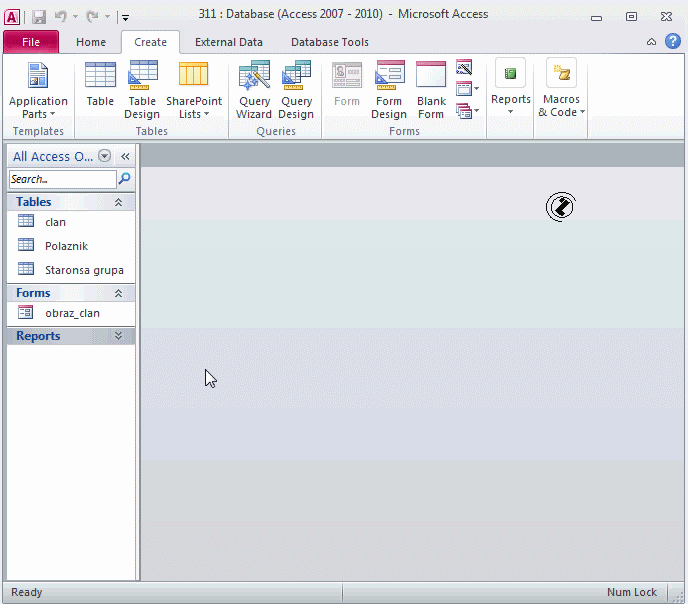
Task: Switch to External Data tab
Action: coord(229,42)
